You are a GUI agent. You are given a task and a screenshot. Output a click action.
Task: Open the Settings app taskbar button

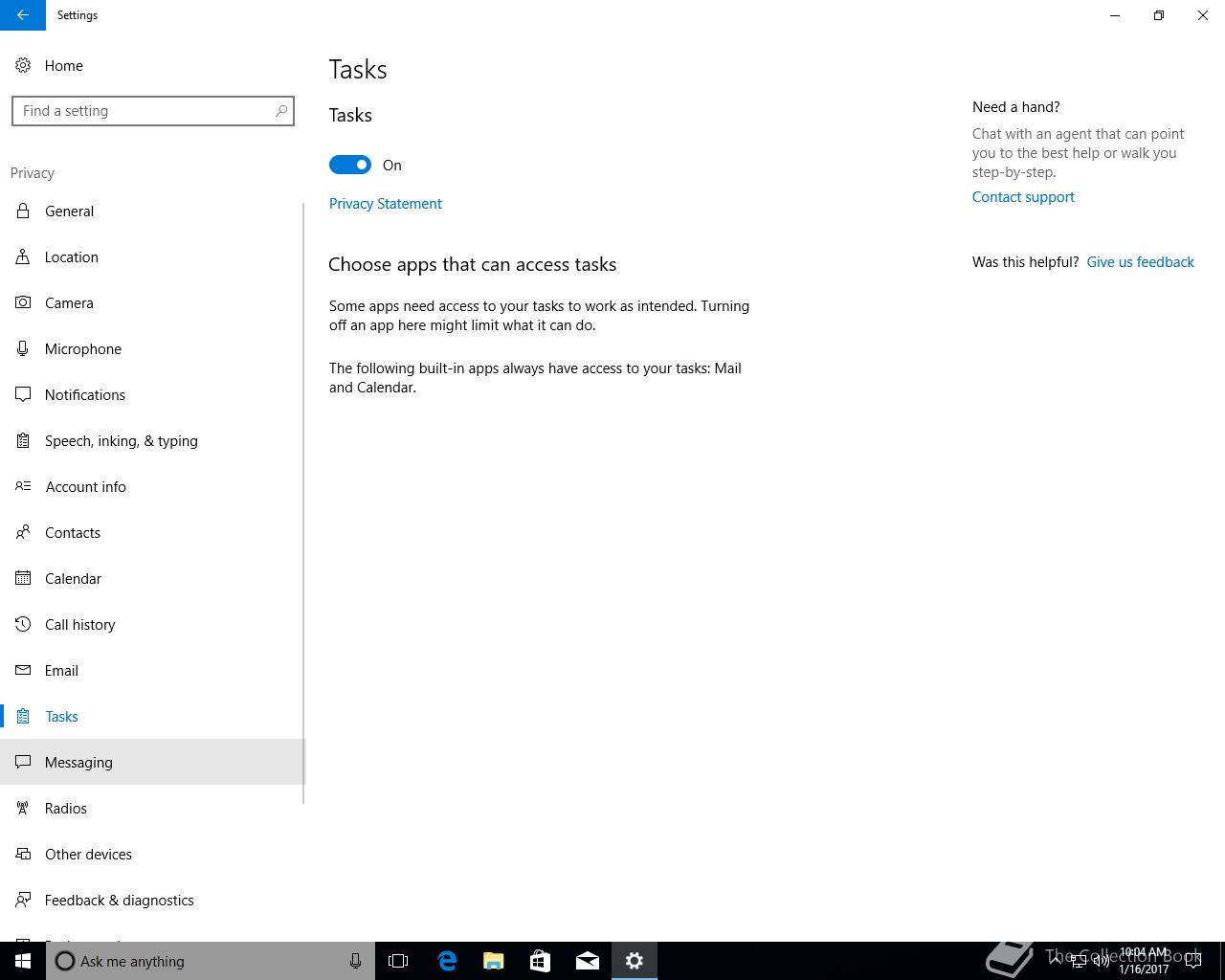coord(635,961)
